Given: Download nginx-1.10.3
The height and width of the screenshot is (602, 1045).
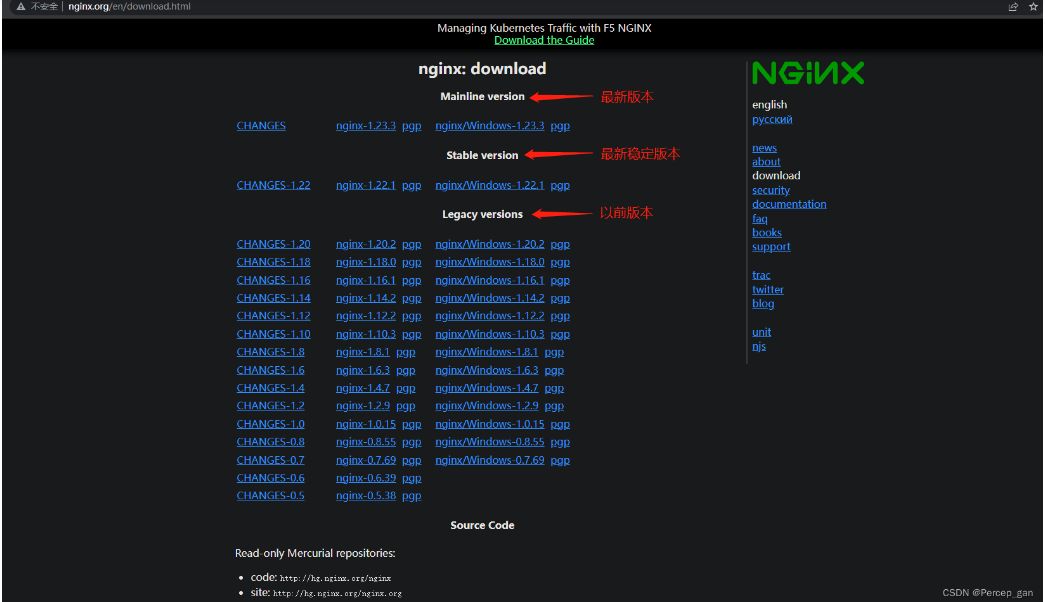Looking at the screenshot, I should click(366, 334).
